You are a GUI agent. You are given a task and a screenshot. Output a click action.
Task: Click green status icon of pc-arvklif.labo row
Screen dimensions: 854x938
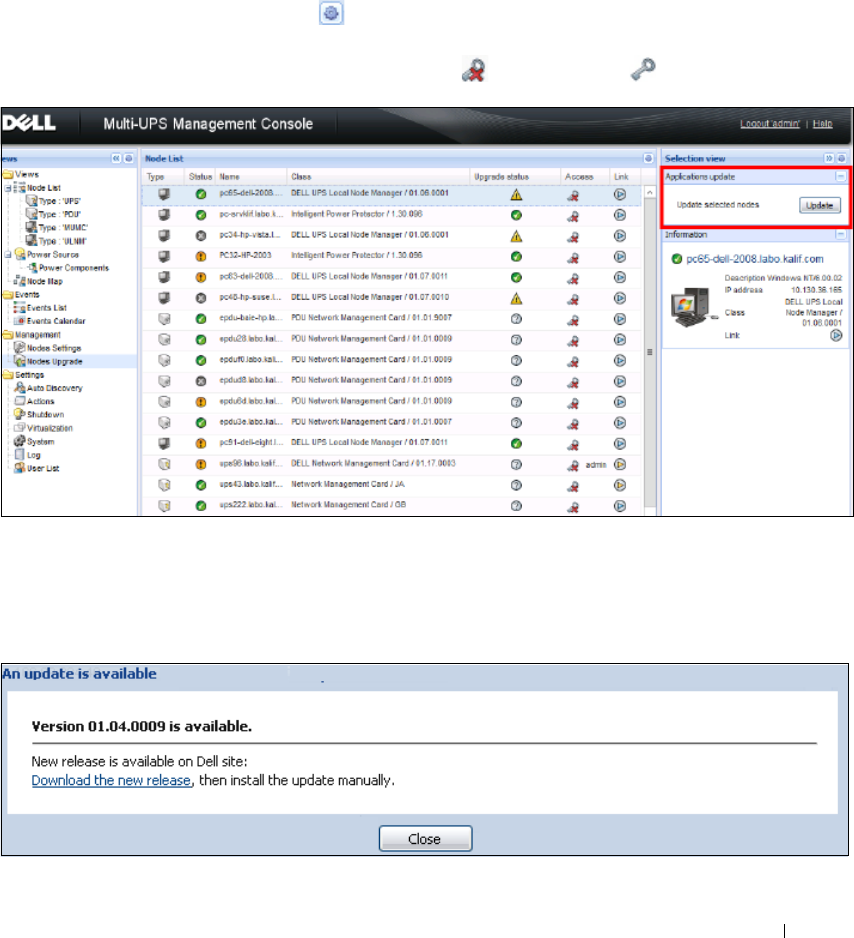pos(201,215)
